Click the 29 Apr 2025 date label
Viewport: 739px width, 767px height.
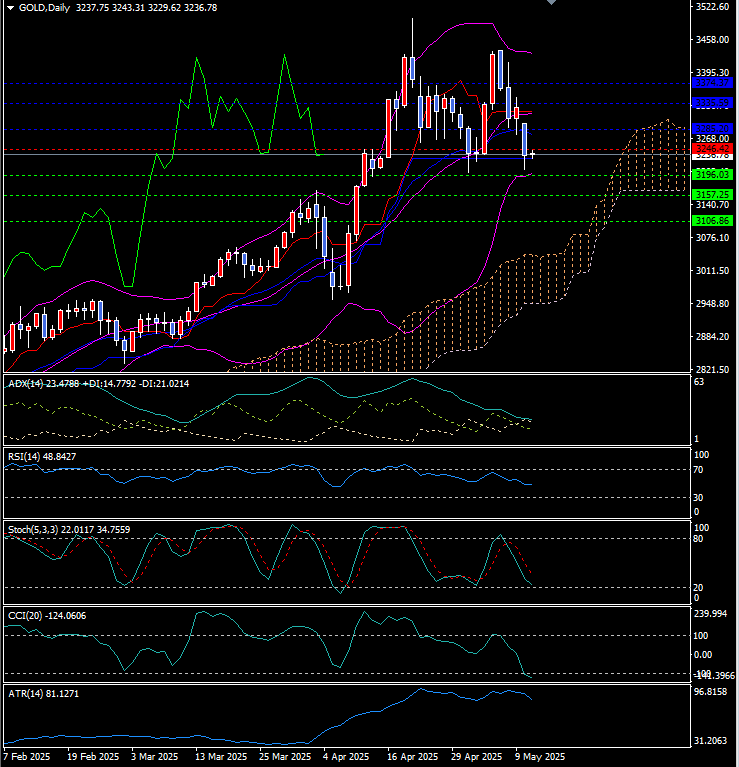(x=476, y=757)
